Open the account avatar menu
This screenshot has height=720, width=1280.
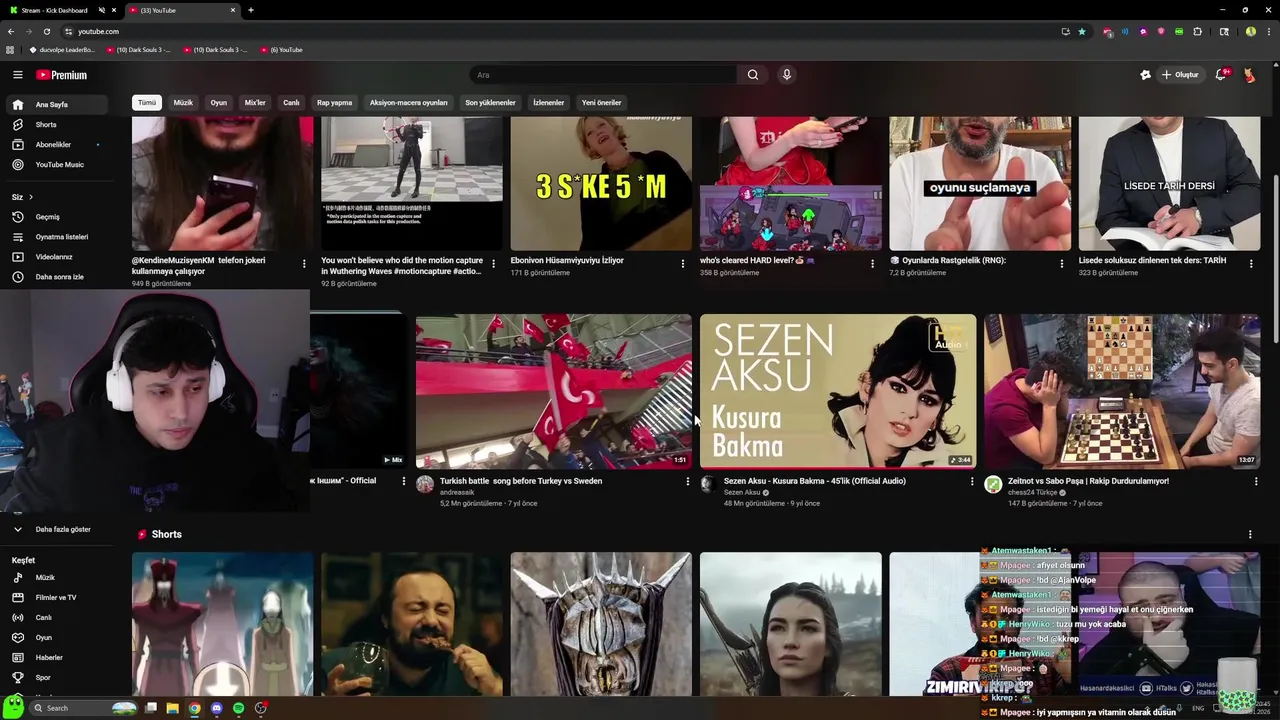point(1249,75)
